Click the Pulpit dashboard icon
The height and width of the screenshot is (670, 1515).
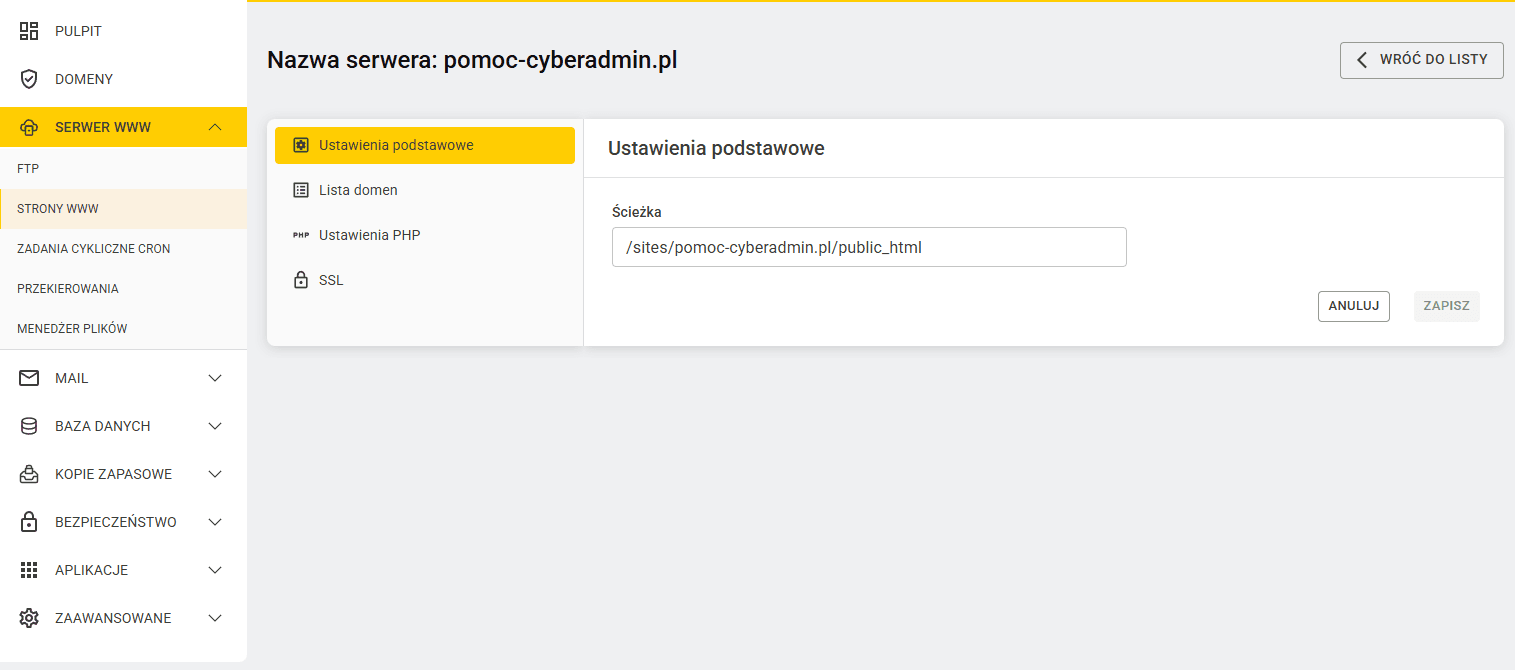[29, 31]
